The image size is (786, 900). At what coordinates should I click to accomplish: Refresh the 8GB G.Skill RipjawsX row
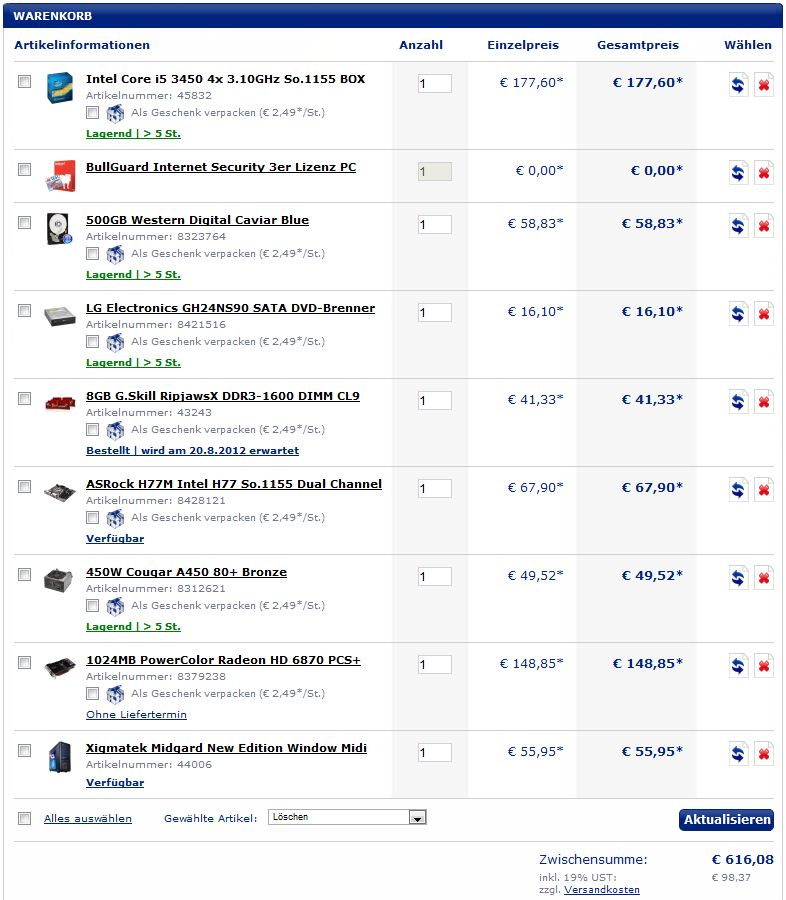pos(738,402)
